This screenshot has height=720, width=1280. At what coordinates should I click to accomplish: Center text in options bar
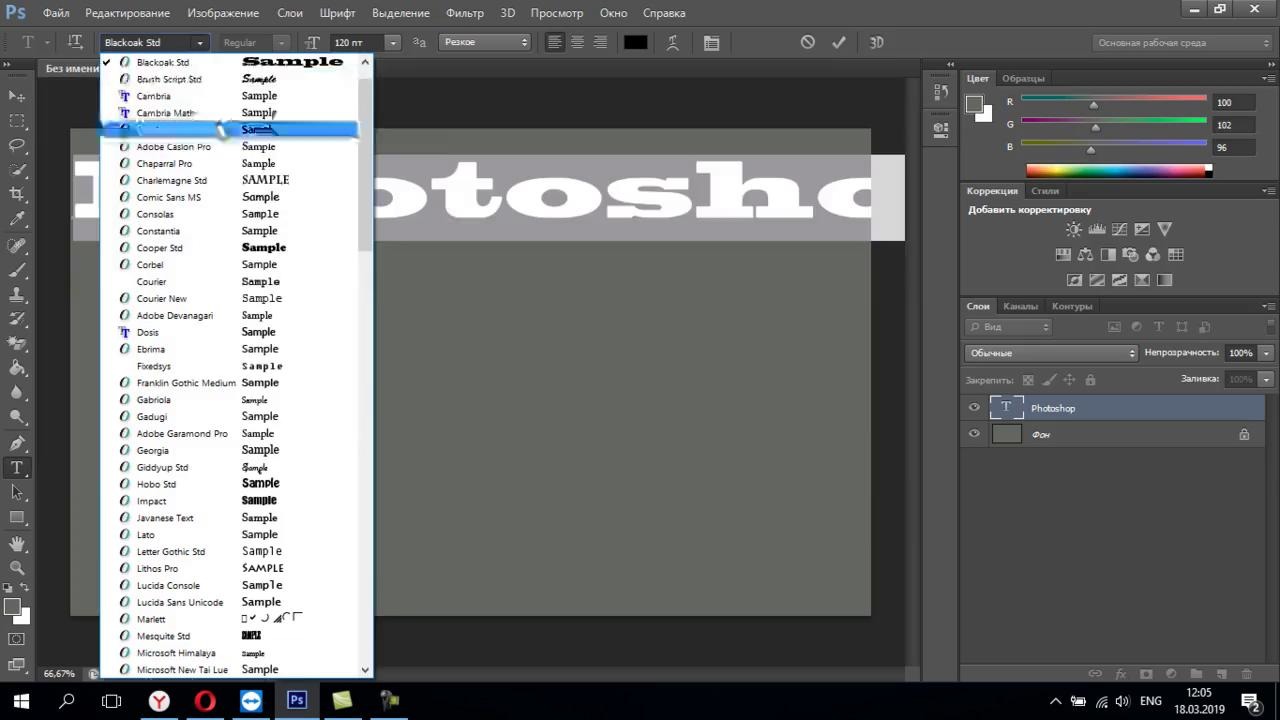point(578,42)
